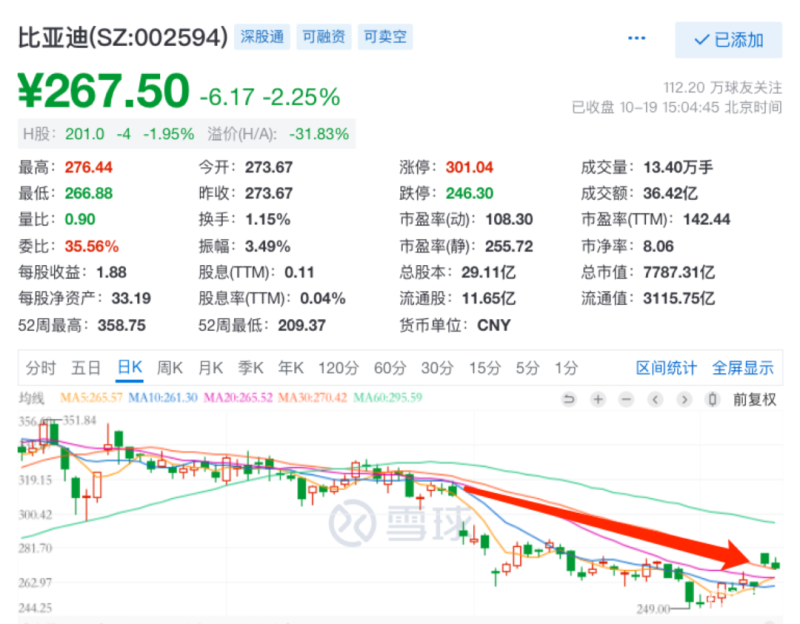This screenshot has width=800, height=624.
Task: Click the MA60:295.59 legend label
Action: 388,397
